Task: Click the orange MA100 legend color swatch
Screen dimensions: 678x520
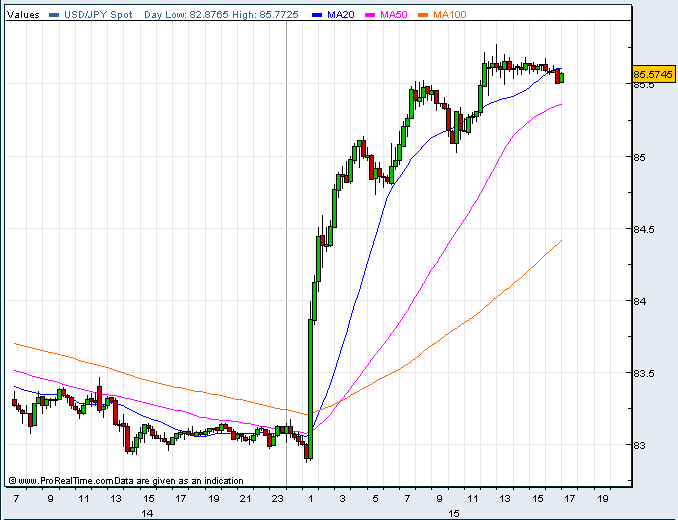Action: coord(423,15)
